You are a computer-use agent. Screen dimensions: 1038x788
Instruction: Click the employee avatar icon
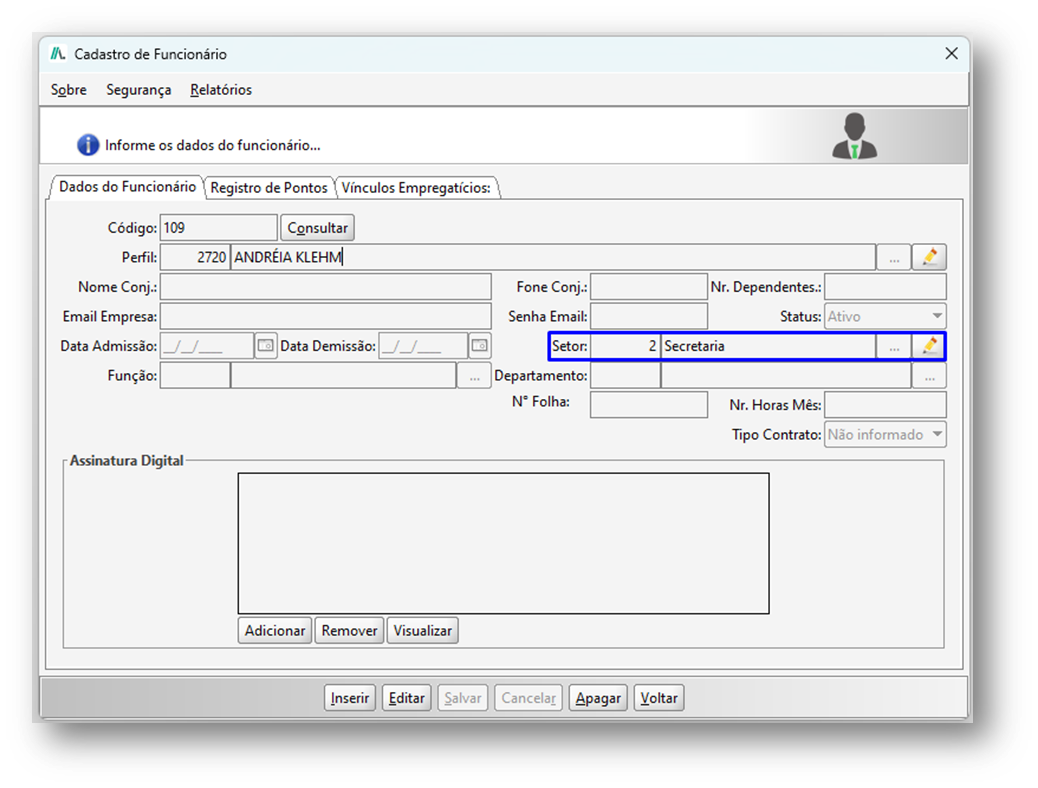tap(855, 136)
